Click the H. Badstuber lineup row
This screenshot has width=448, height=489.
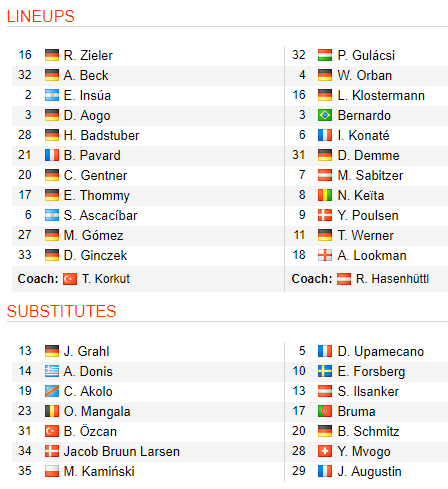click(x=148, y=135)
